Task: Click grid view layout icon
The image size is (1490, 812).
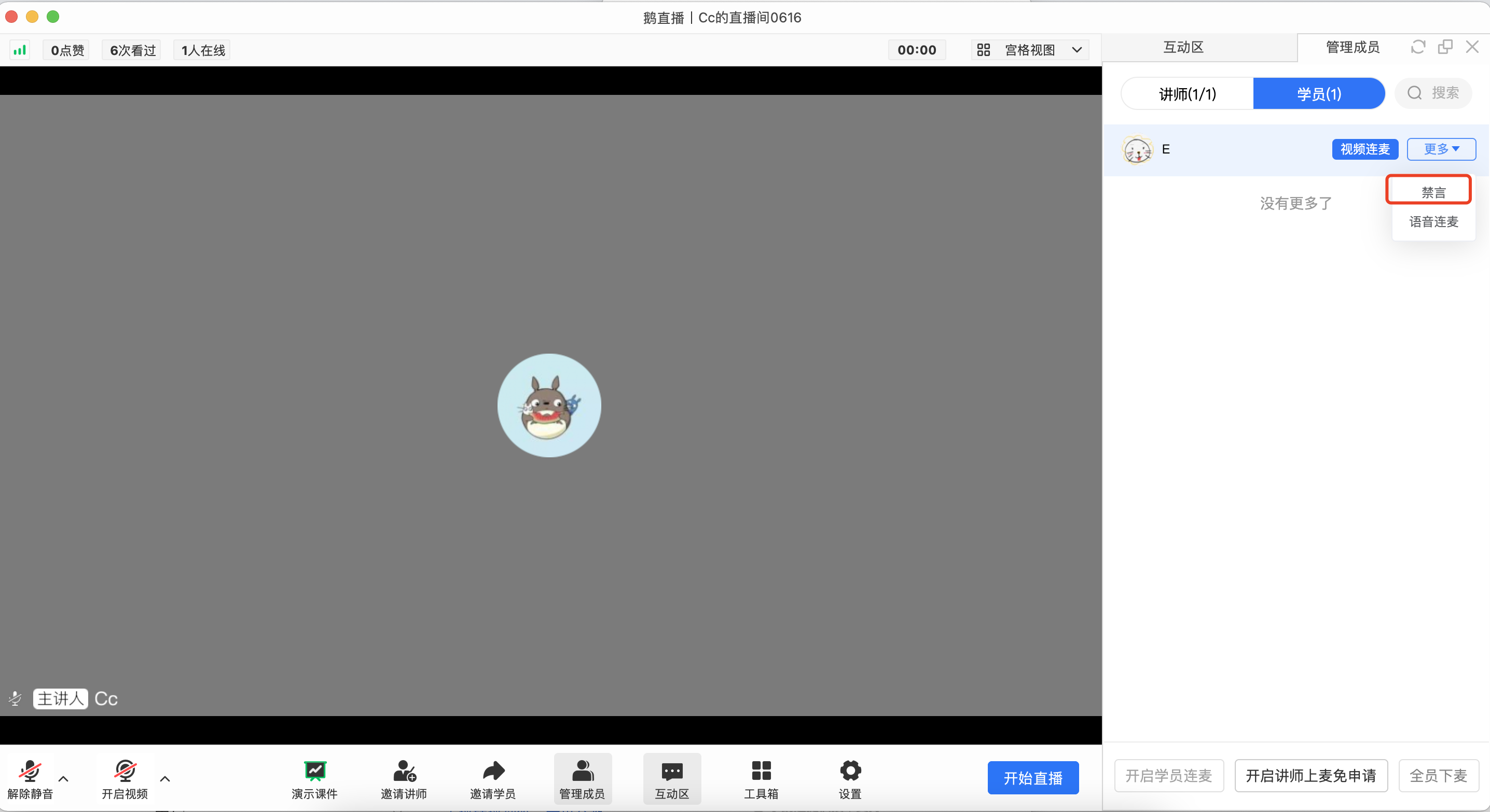Action: tap(983, 50)
